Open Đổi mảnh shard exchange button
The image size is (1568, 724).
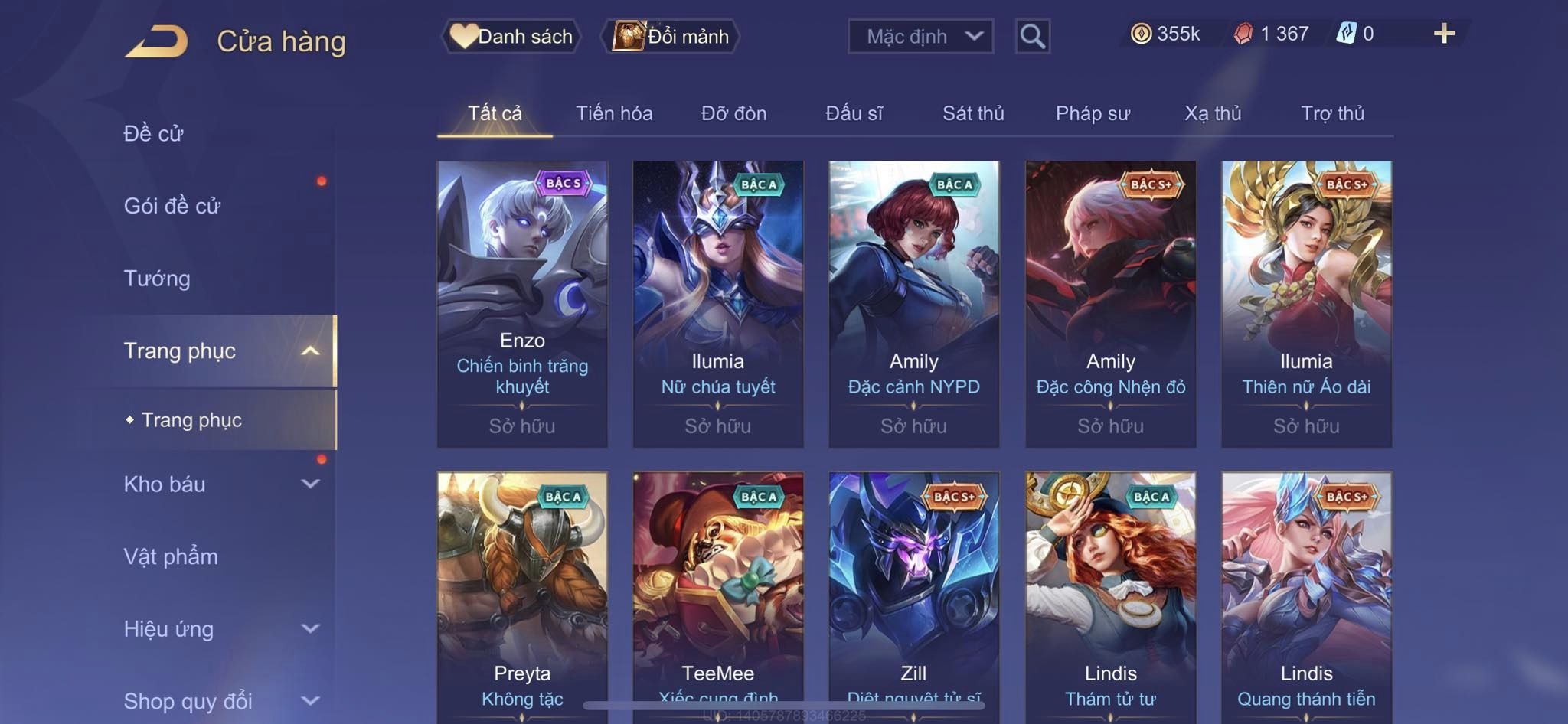[x=671, y=36]
